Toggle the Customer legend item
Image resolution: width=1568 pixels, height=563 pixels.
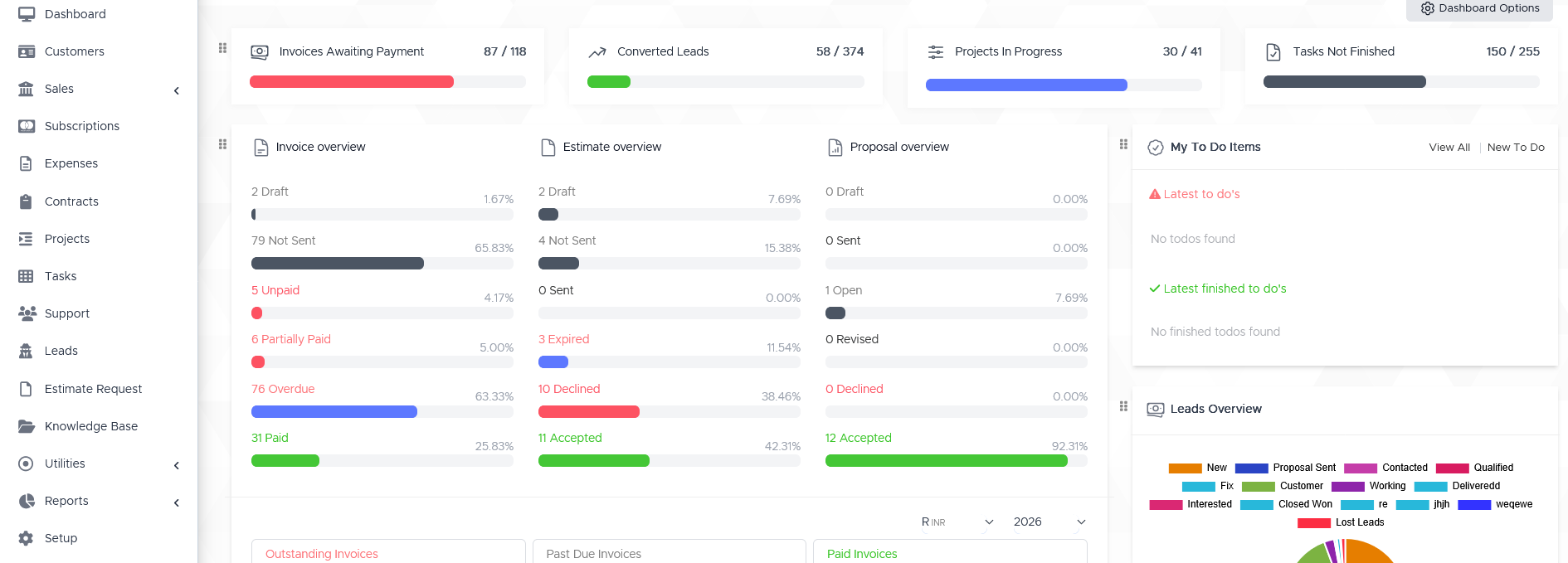click(1283, 486)
